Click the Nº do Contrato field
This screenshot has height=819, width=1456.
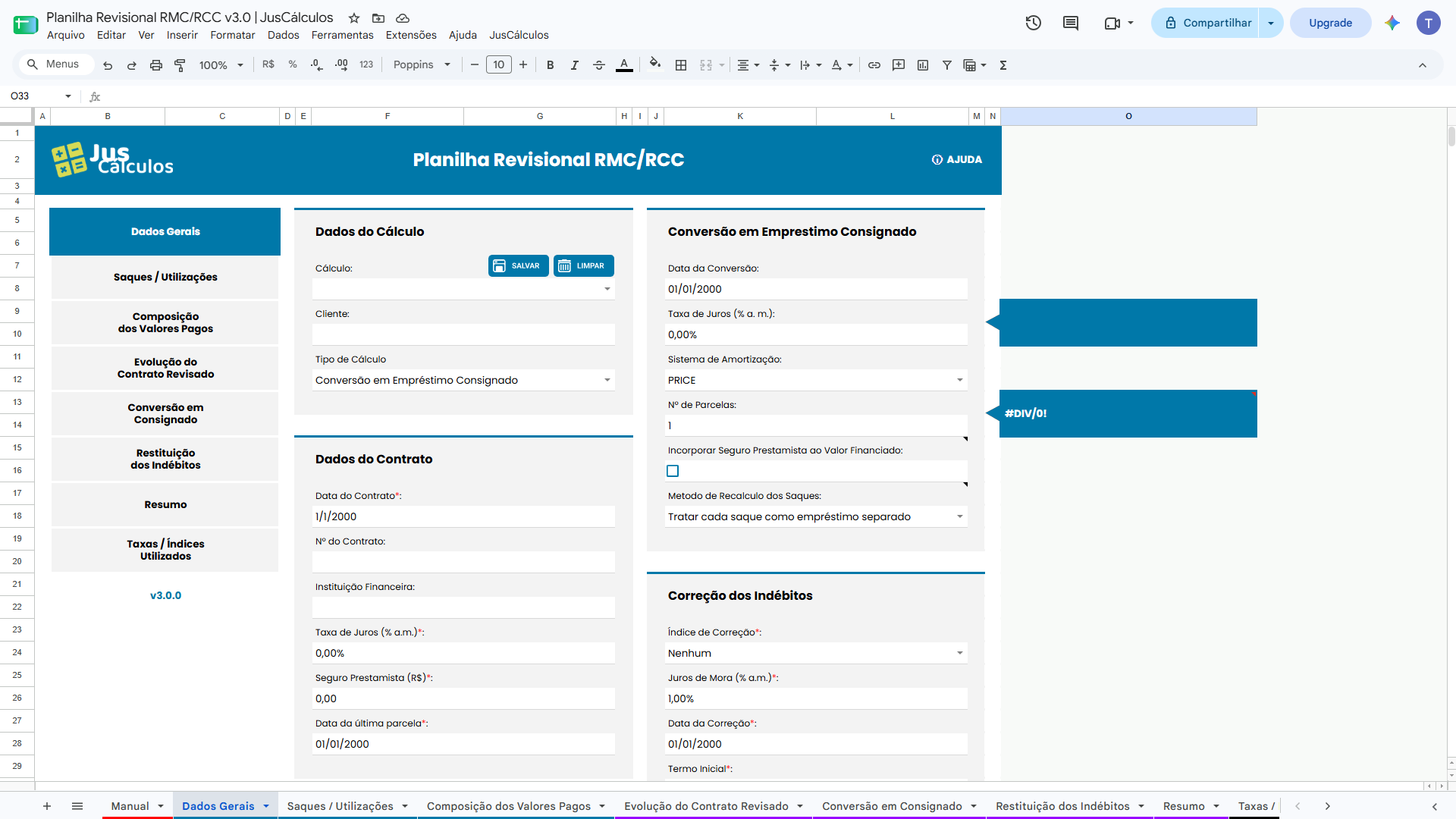click(x=463, y=562)
